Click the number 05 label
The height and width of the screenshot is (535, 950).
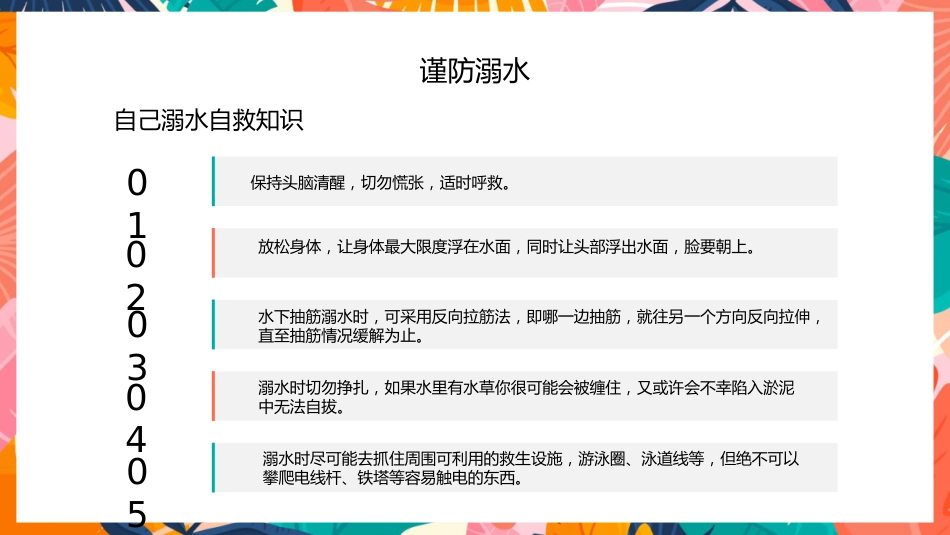[137, 493]
